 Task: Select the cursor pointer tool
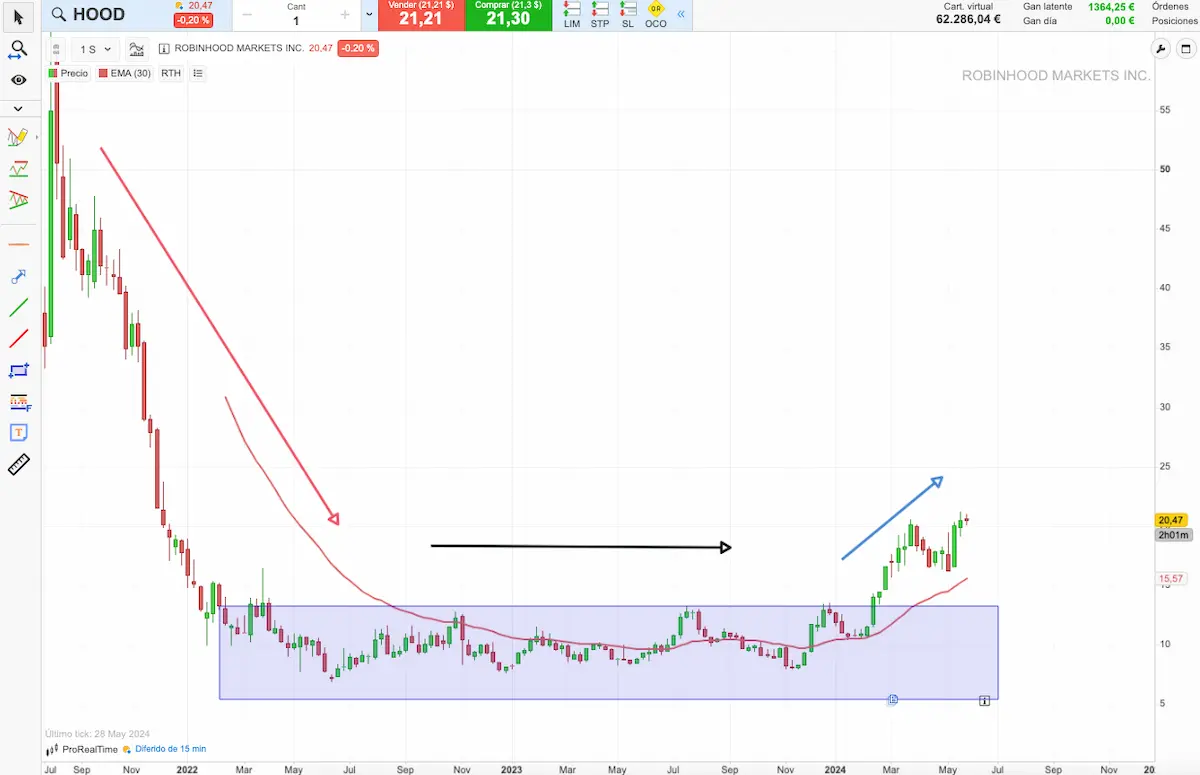pyautogui.click(x=18, y=15)
